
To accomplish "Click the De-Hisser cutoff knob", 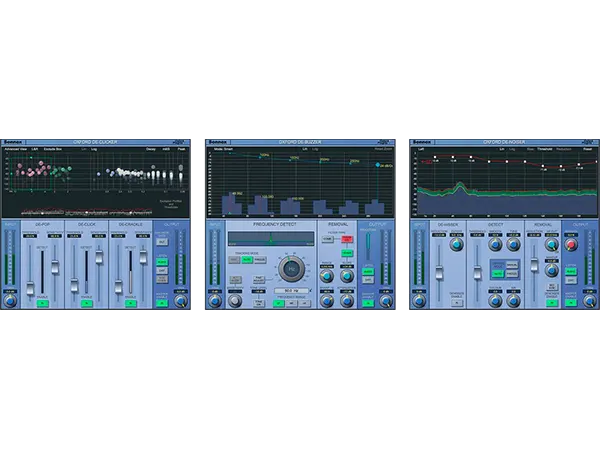I will pyautogui.click(x=456, y=244).
